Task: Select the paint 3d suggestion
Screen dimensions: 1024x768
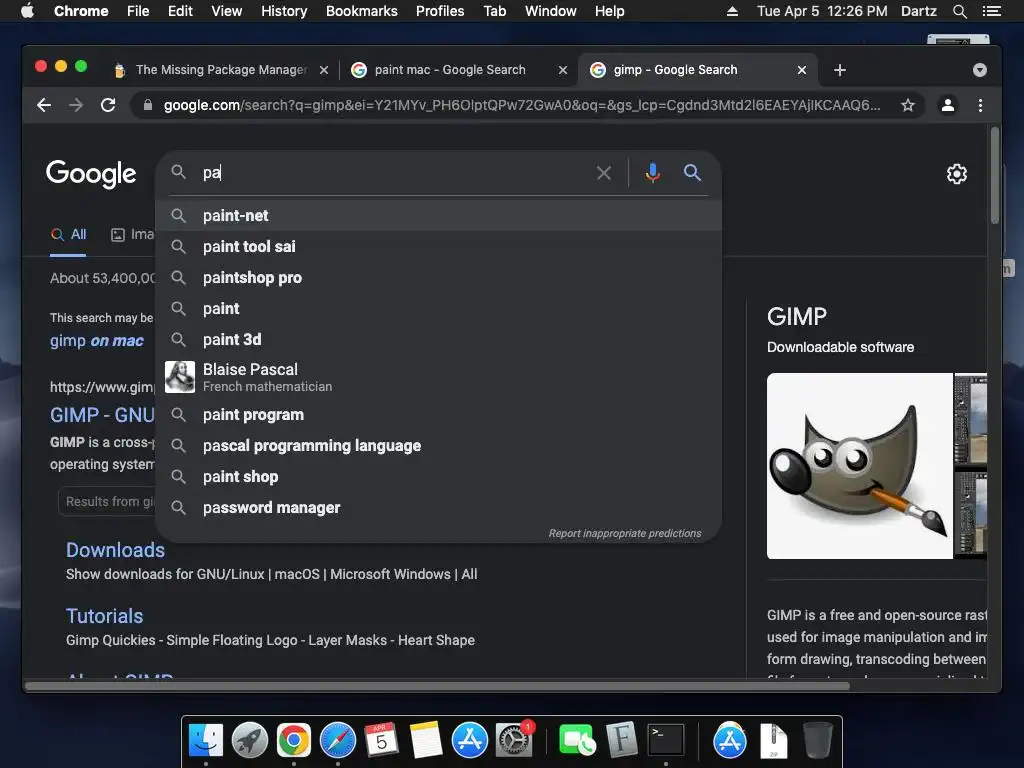Action: (x=439, y=340)
